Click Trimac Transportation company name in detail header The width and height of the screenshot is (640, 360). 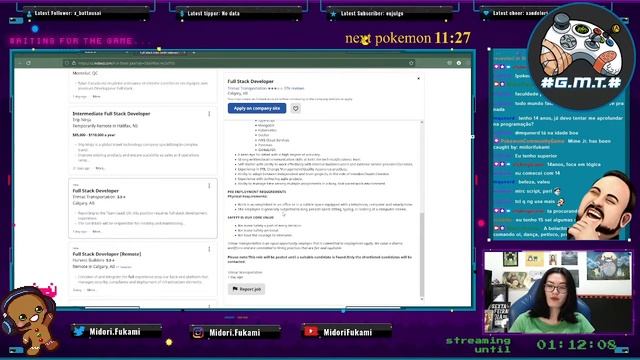click(x=247, y=88)
